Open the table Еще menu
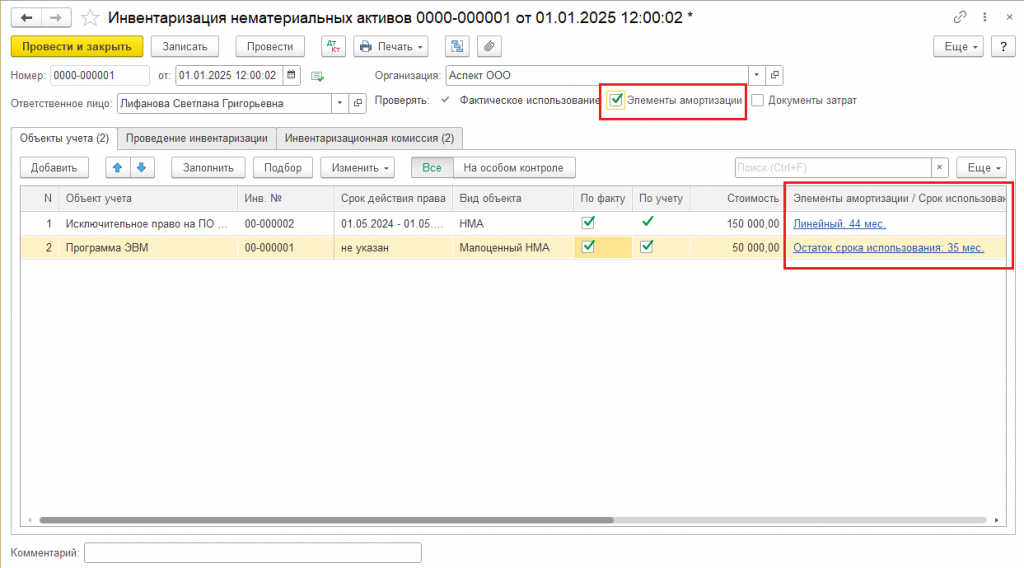 tap(982, 168)
